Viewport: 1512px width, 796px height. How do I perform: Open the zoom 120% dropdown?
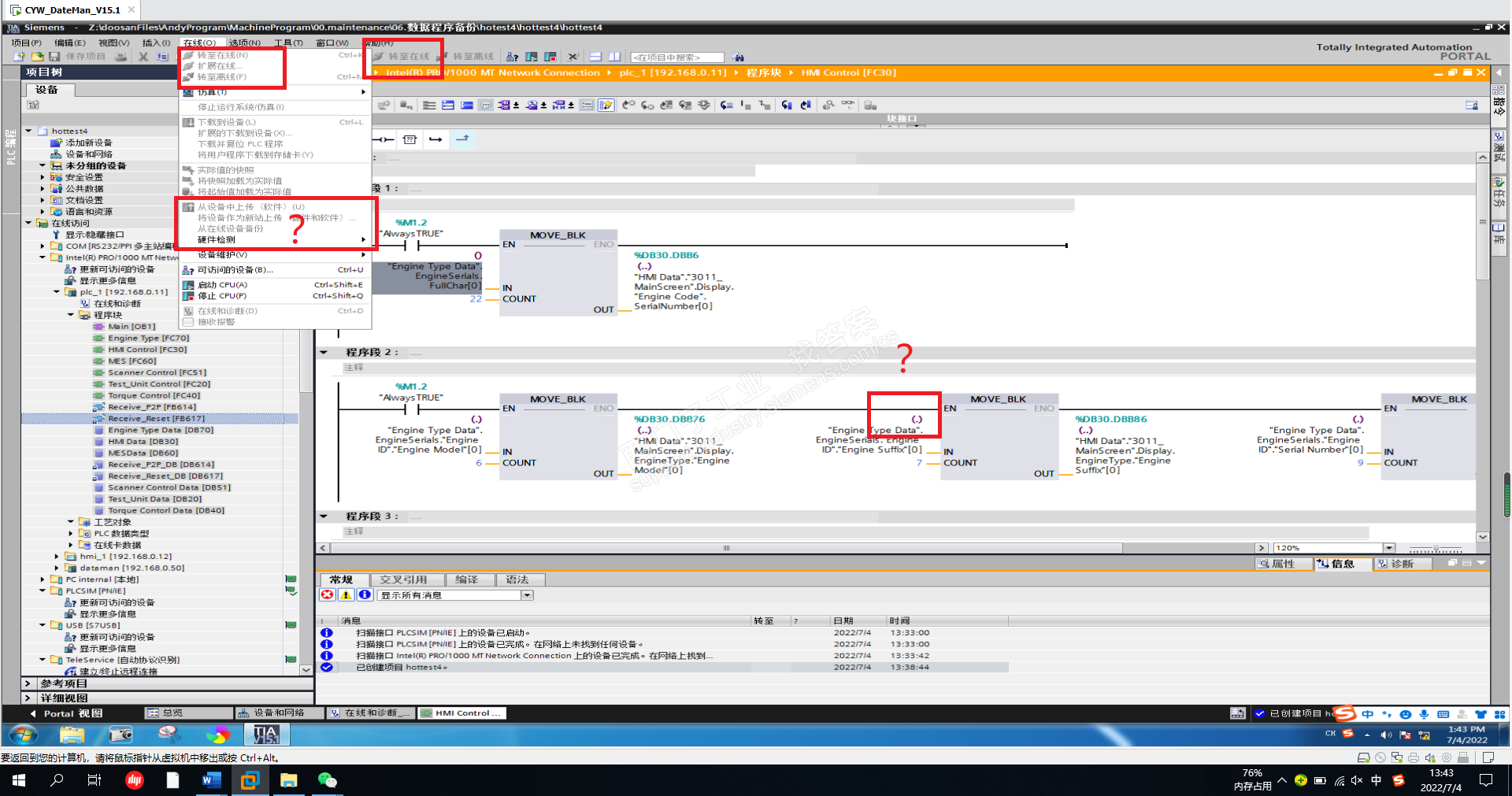pos(1389,548)
